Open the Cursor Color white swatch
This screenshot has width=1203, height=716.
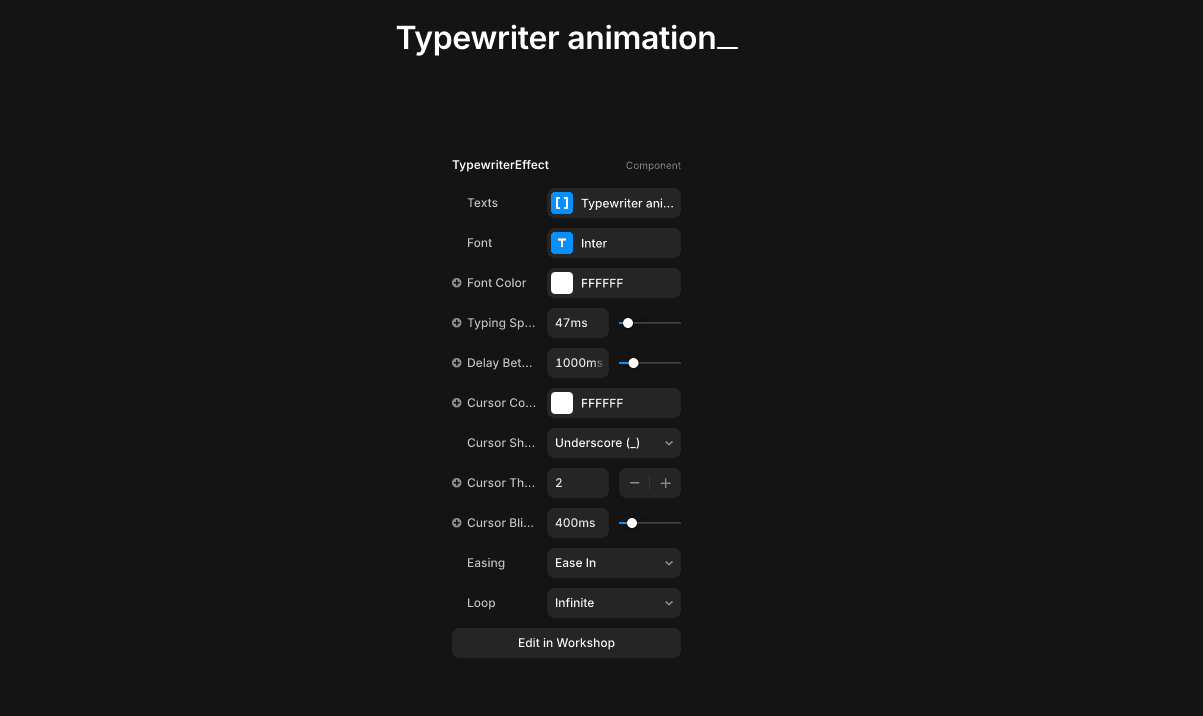(562, 403)
